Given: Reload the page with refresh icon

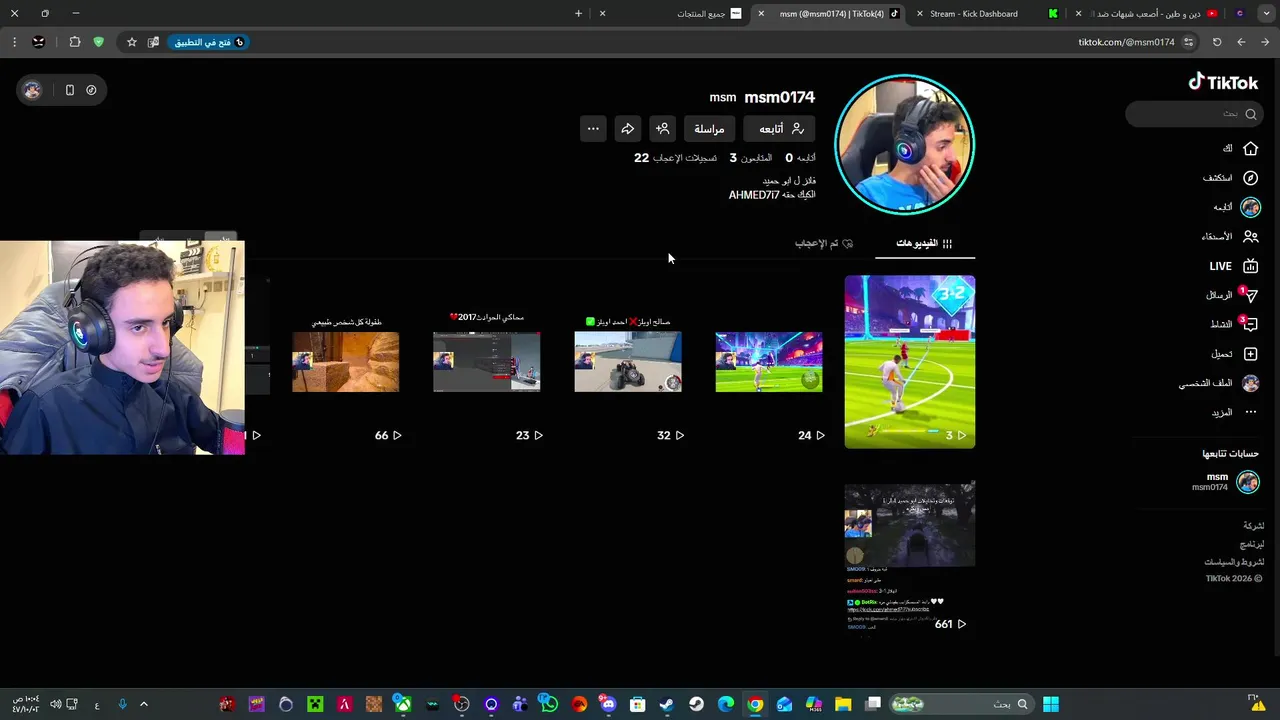Looking at the screenshot, I should click(1217, 42).
